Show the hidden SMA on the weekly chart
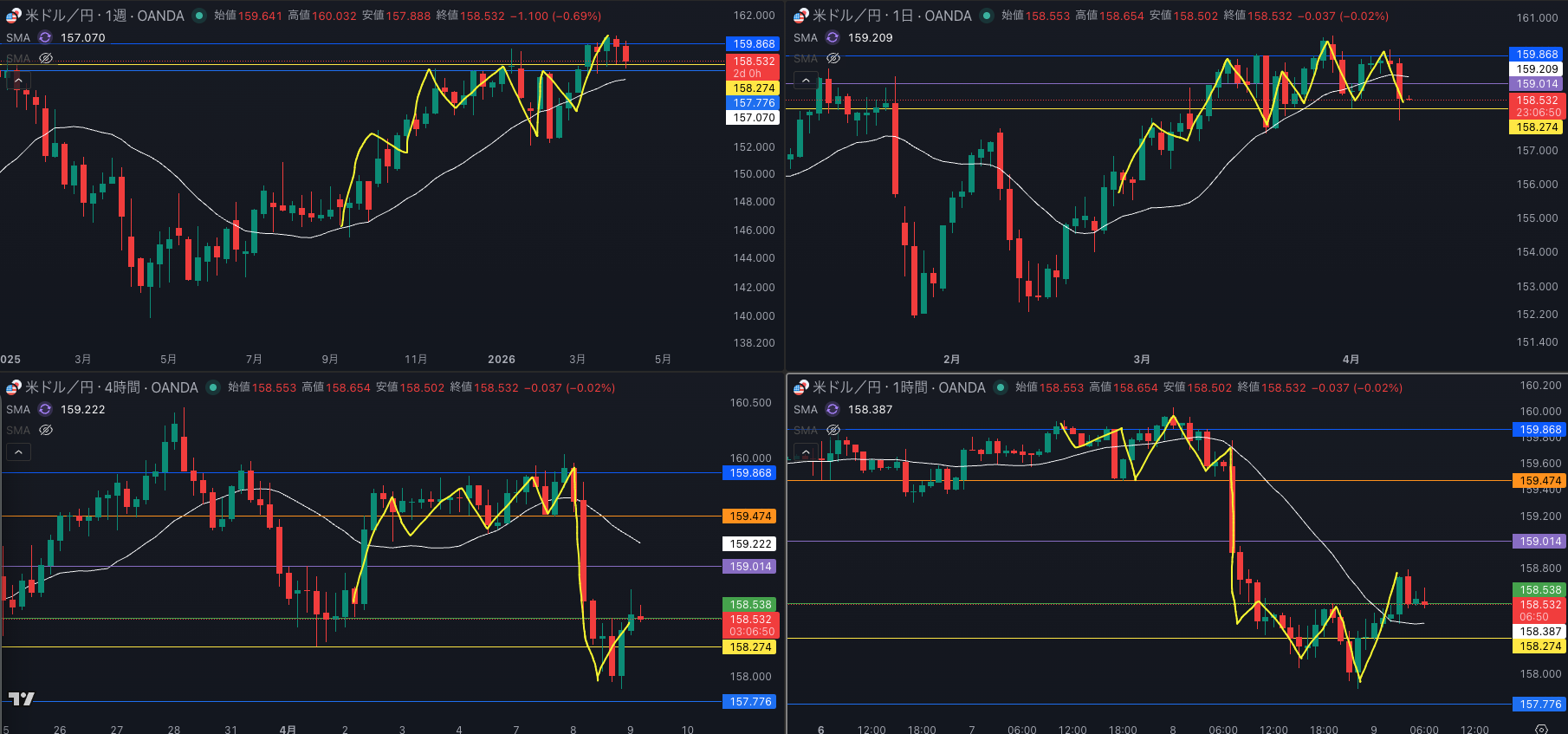The height and width of the screenshot is (734, 1568). pyautogui.click(x=46, y=58)
